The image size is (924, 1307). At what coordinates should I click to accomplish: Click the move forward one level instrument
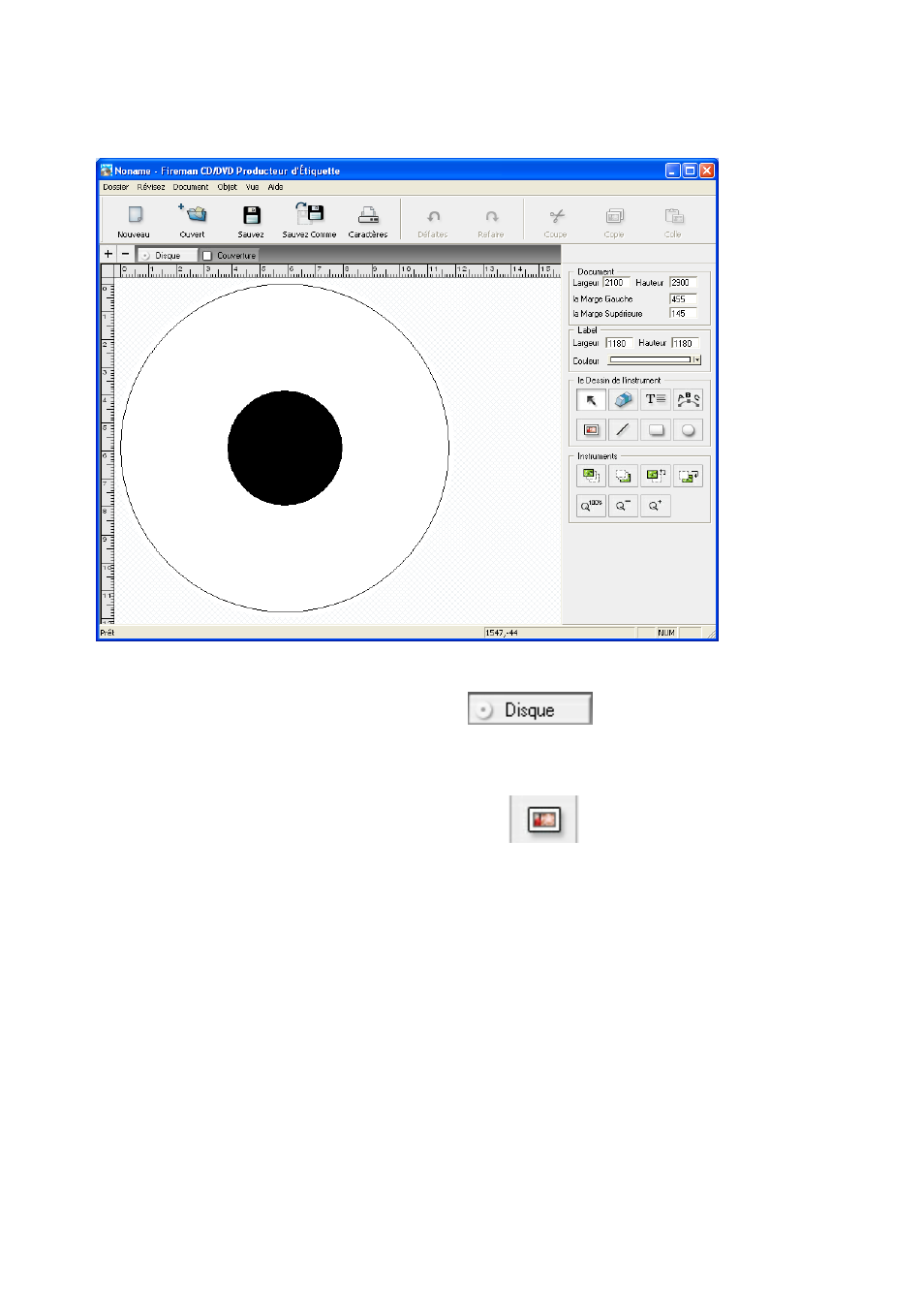[656, 476]
